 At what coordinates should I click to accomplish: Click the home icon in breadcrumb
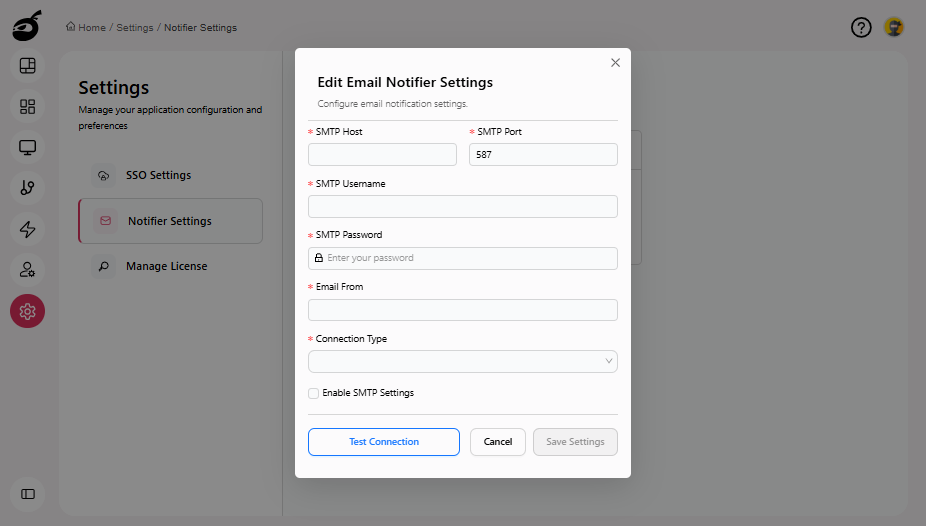tap(70, 27)
